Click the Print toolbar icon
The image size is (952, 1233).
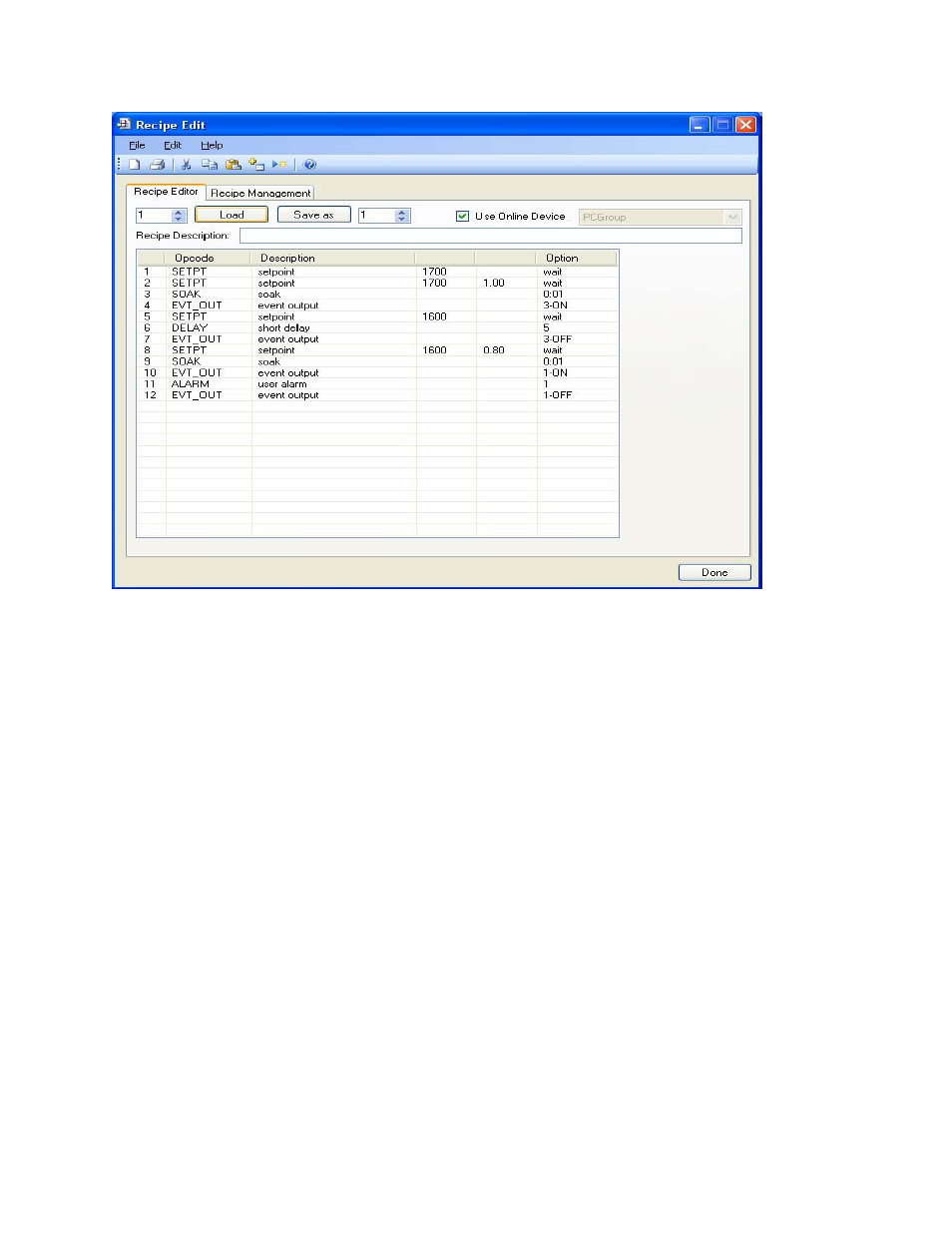coord(157,165)
